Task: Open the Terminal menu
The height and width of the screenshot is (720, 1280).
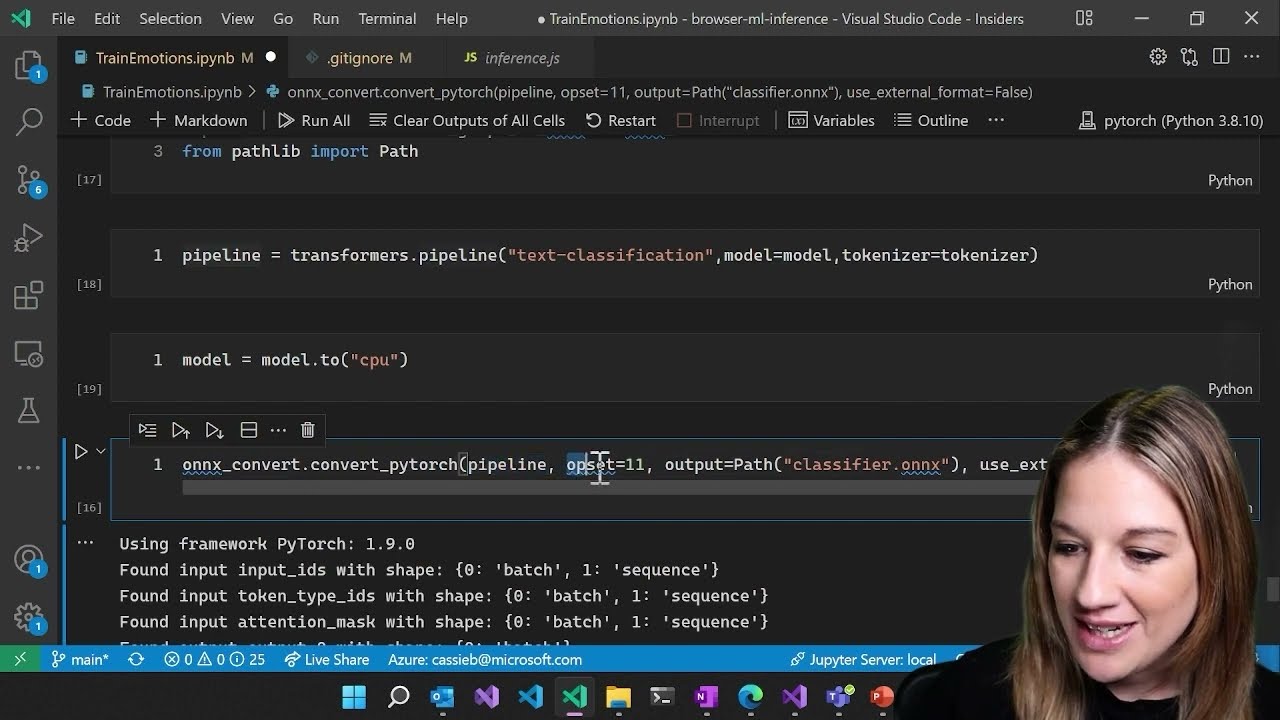Action: (387, 18)
